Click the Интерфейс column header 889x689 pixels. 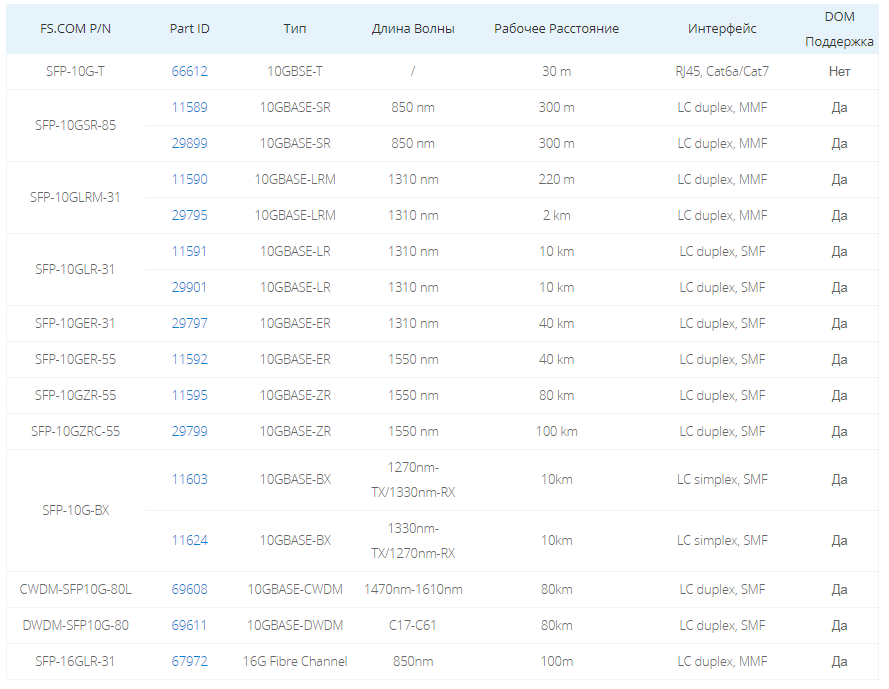click(x=722, y=28)
